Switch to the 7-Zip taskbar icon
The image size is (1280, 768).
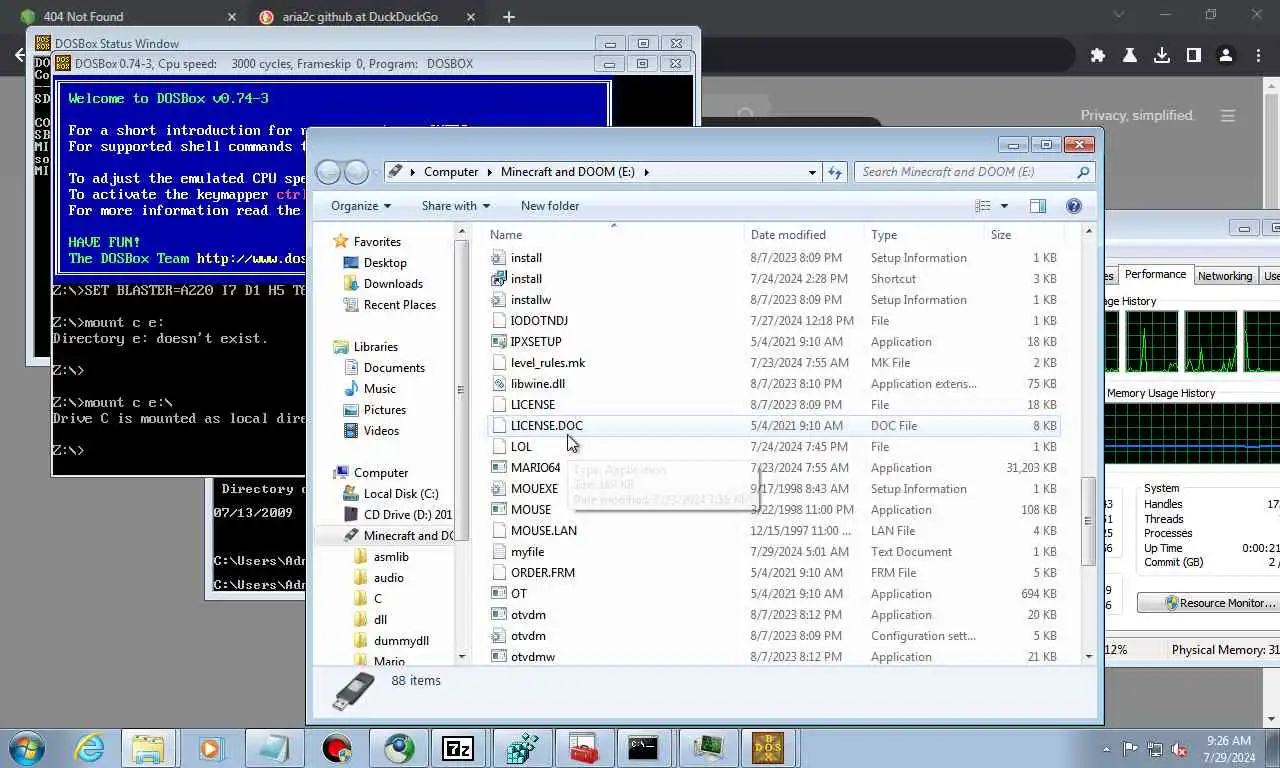[458, 748]
